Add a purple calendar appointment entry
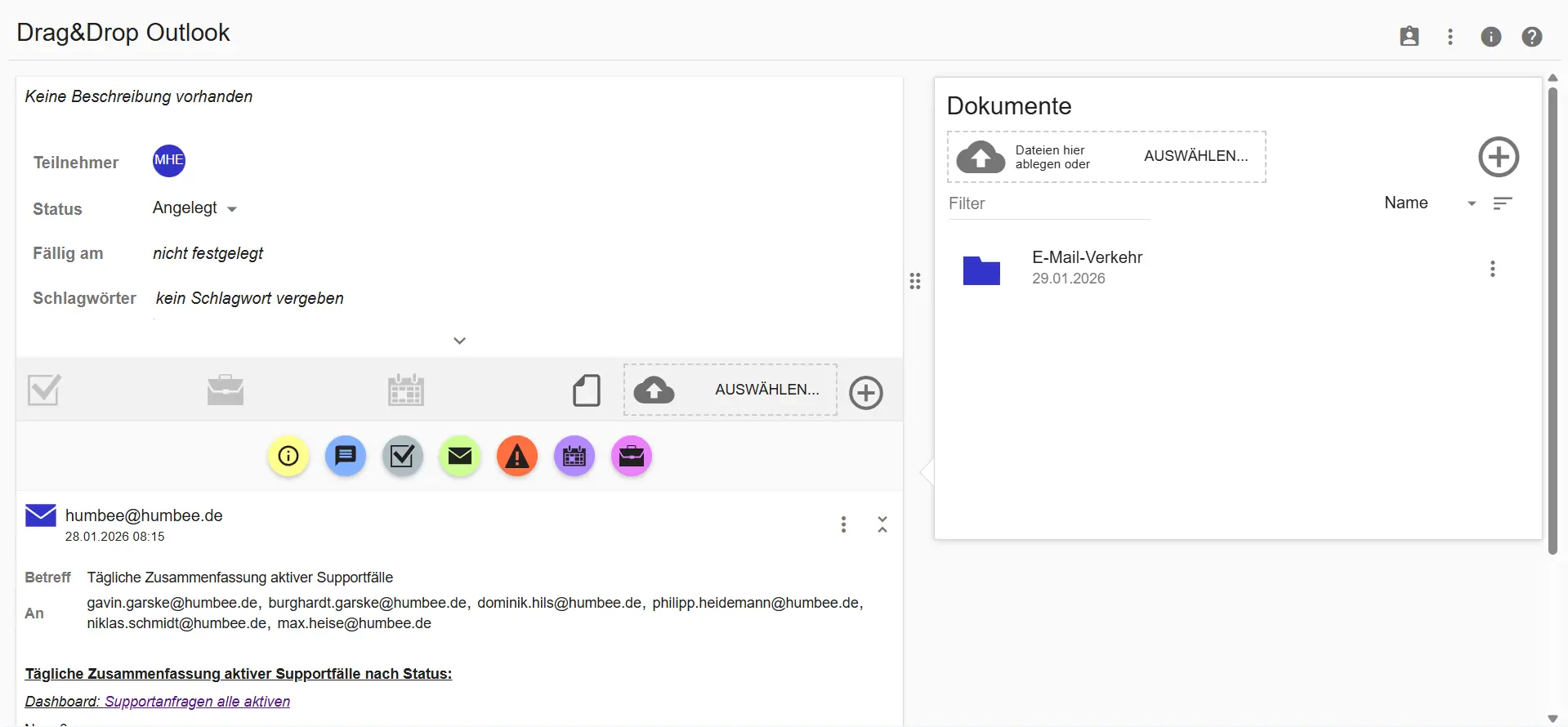The height and width of the screenshot is (727, 1568). 574,456
